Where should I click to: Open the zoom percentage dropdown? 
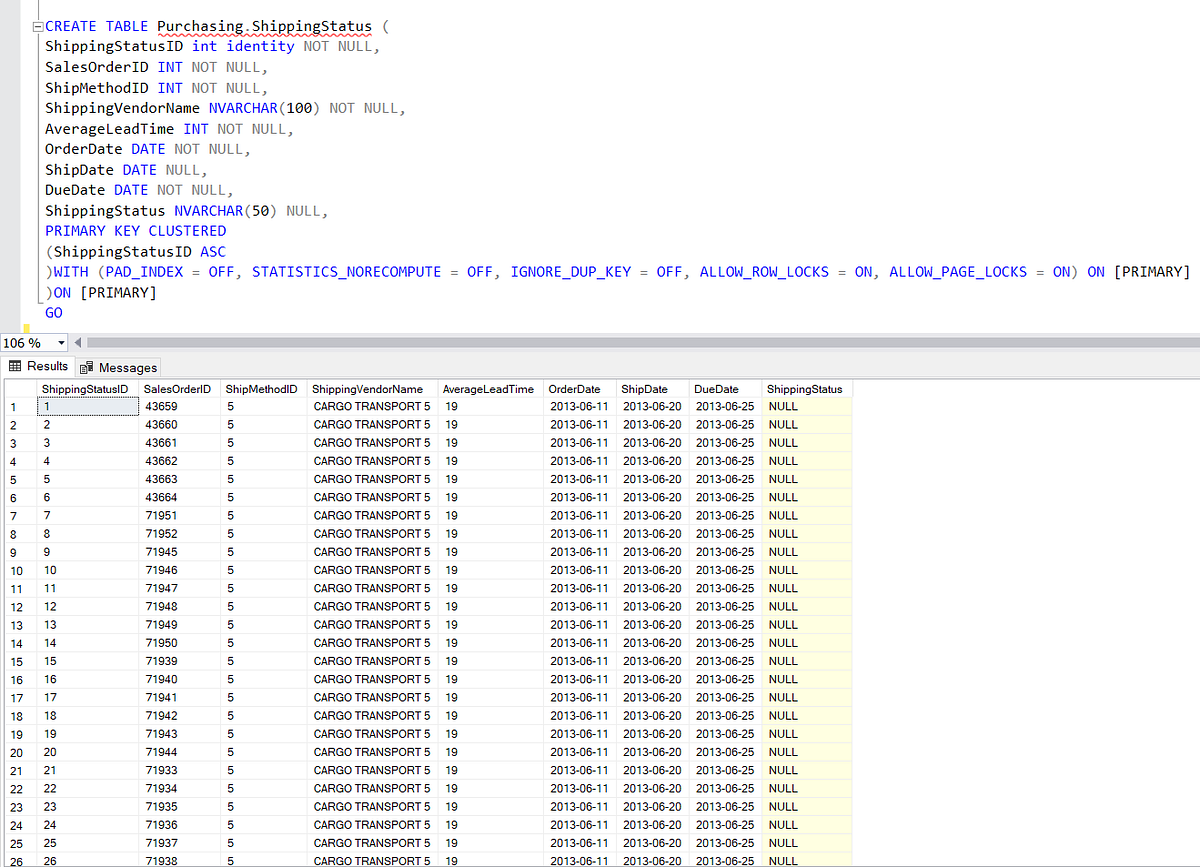pos(59,343)
